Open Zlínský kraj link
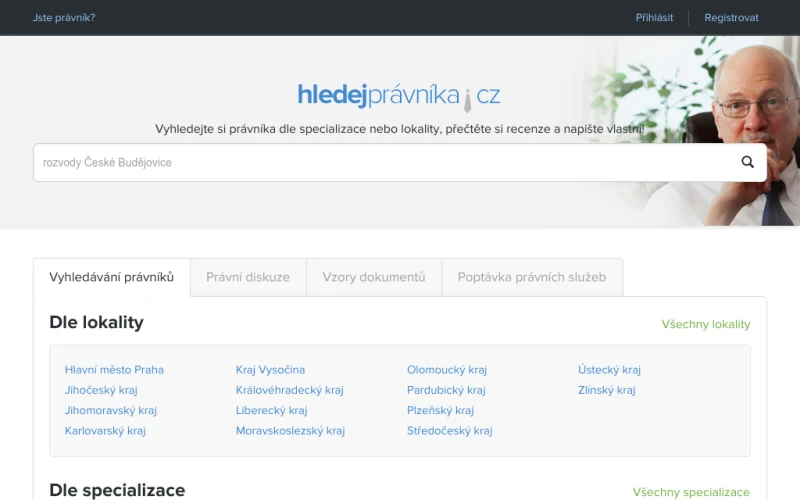Image resolution: width=800 pixels, height=500 pixels. [607, 390]
